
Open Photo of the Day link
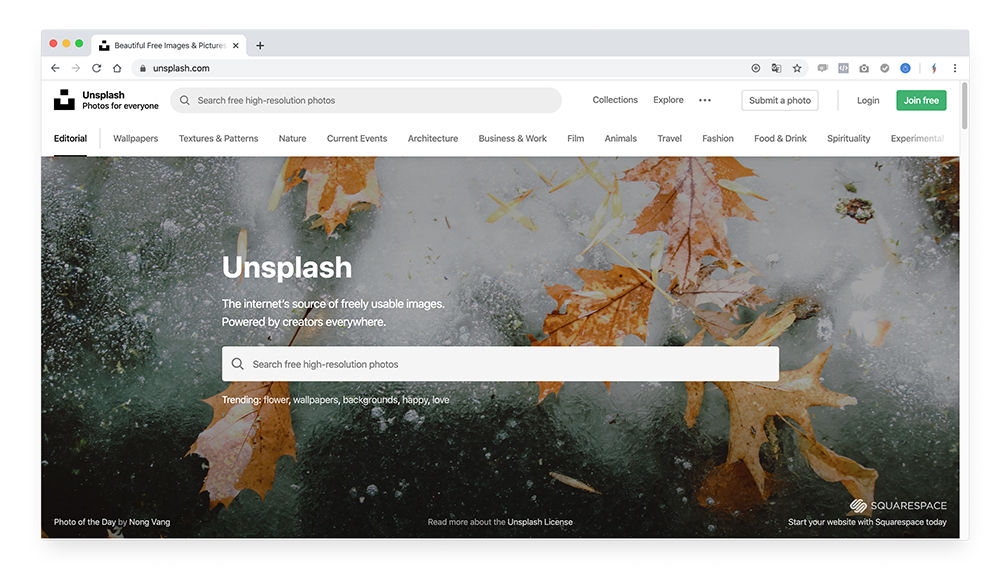pos(85,522)
